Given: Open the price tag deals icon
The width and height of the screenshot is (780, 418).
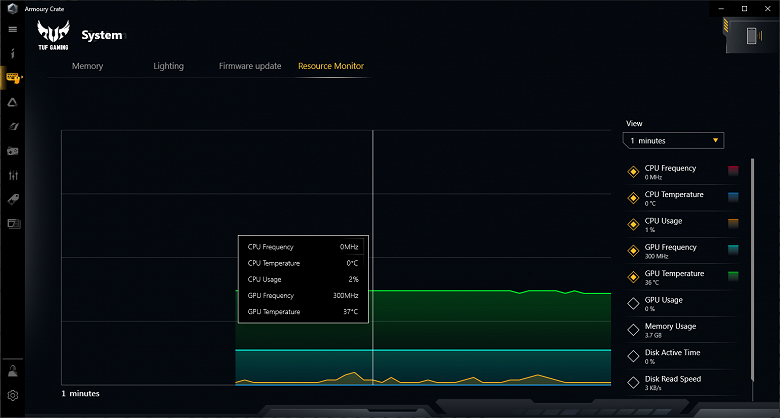Looking at the screenshot, I should 13,200.
